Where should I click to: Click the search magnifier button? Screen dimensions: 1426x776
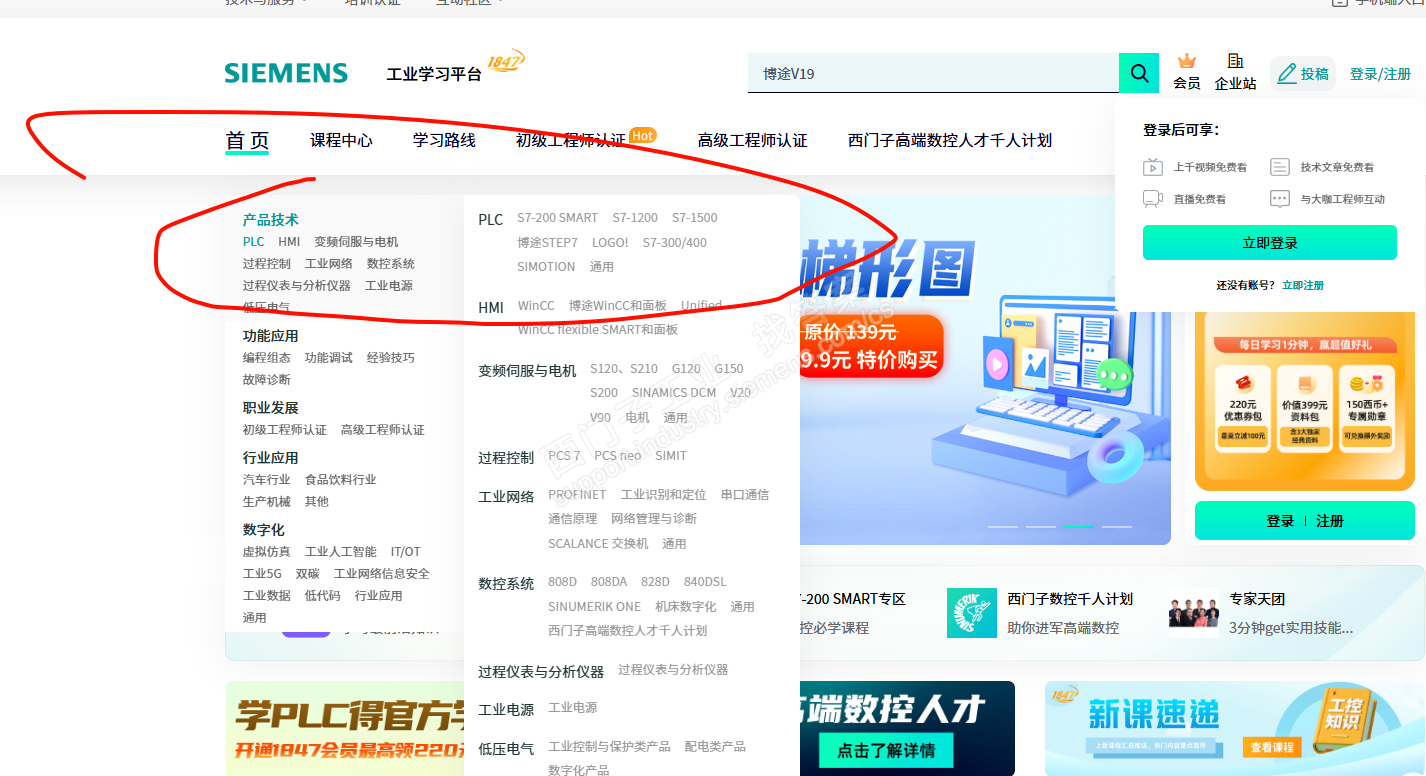(1139, 73)
